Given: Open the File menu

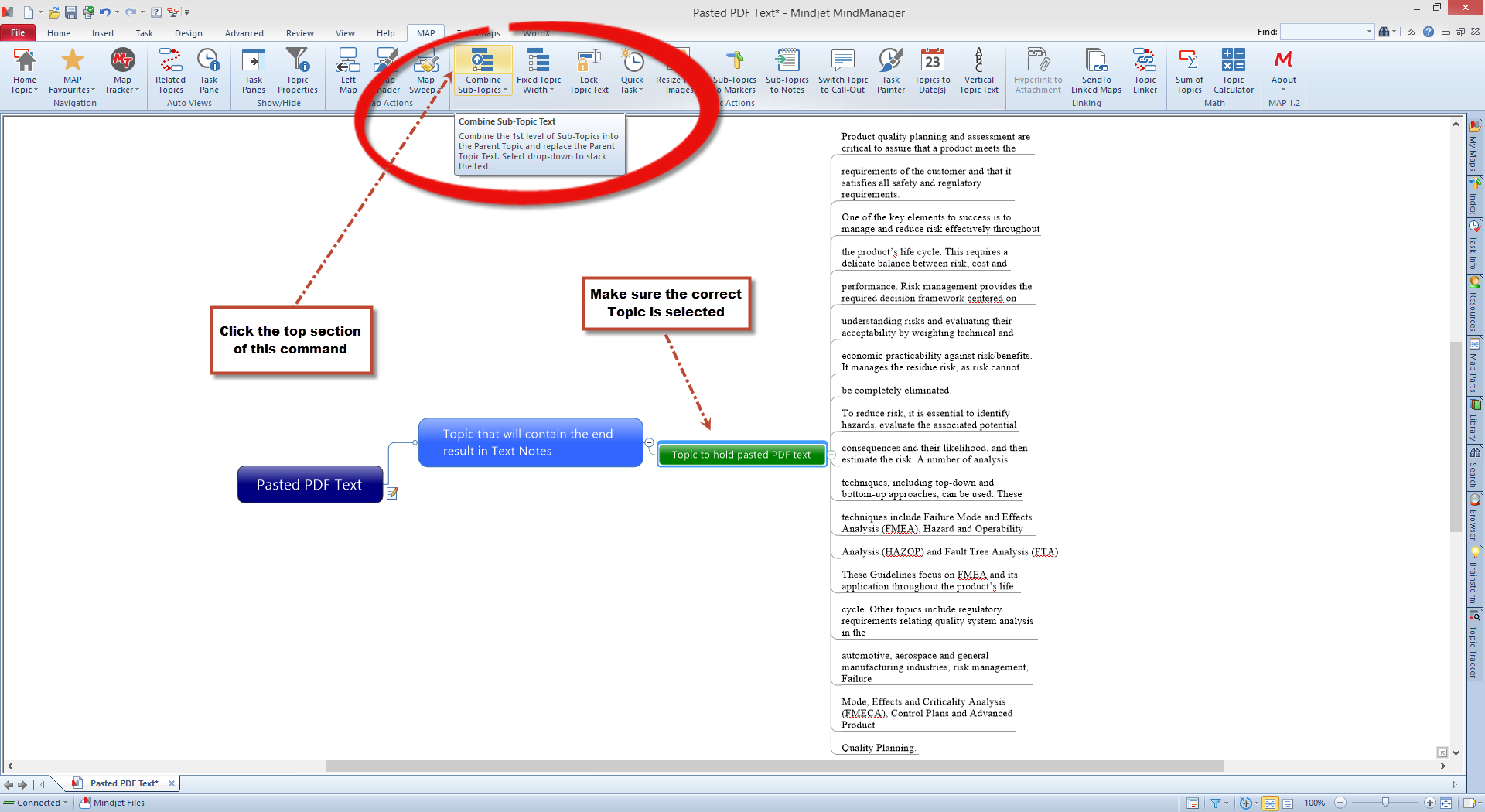Looking at the screenshot, I should click(x=18, y=33).
